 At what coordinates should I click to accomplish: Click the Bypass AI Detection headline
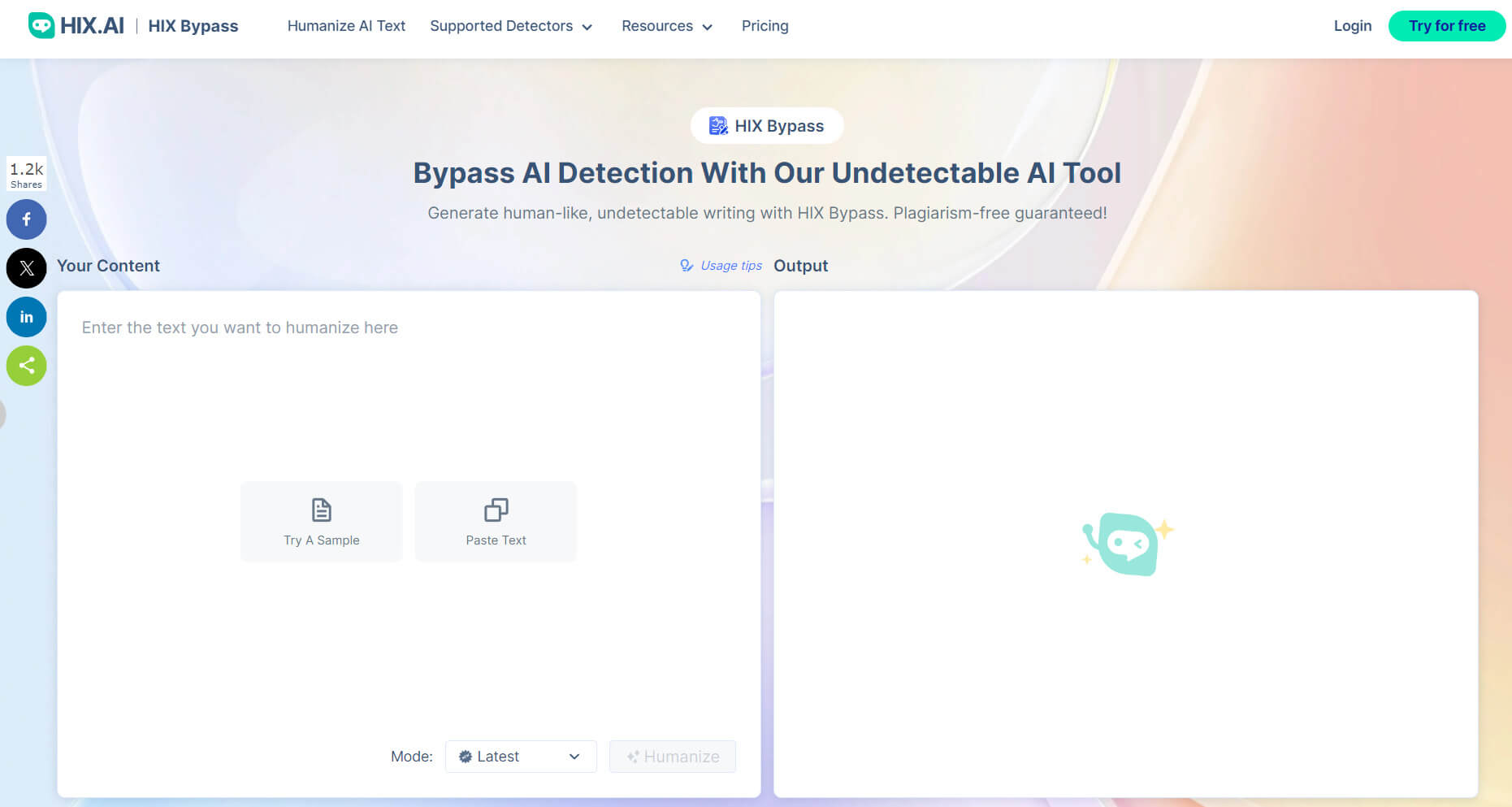767,173
